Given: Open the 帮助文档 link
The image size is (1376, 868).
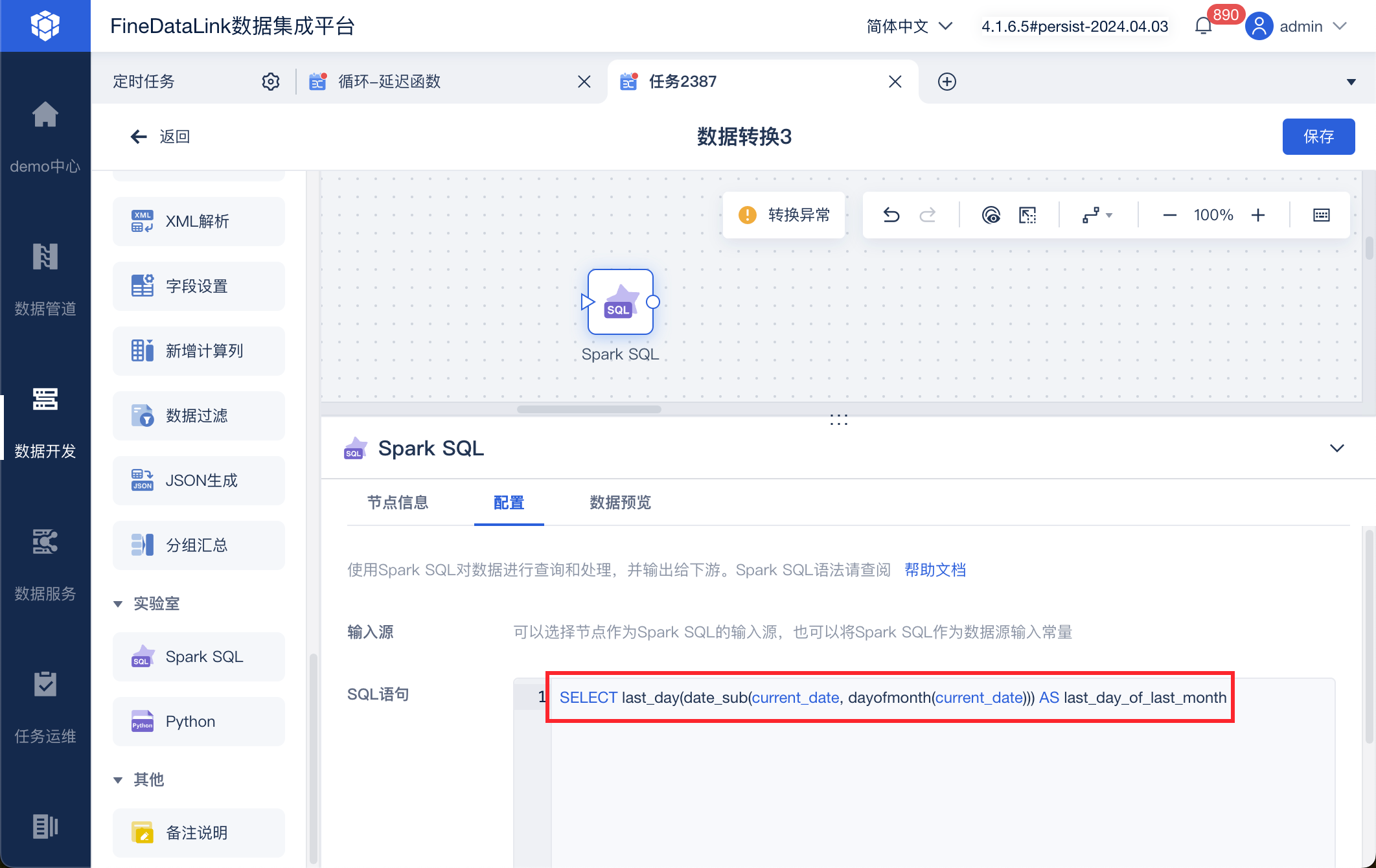Looking at the screenshot, I should click(x=935, y=570).
